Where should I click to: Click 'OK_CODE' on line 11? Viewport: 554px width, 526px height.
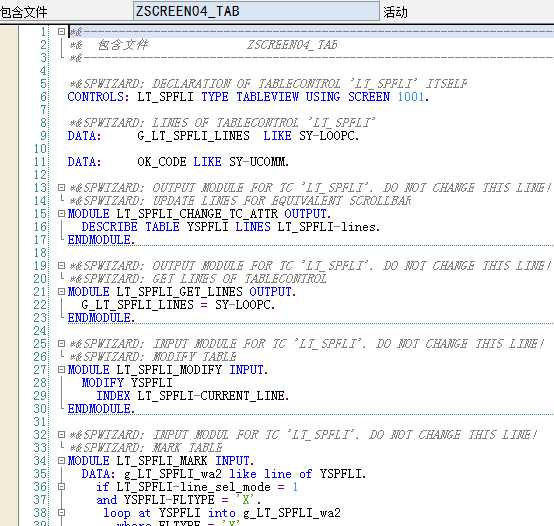pyautogui.click(x=162, y=162)
